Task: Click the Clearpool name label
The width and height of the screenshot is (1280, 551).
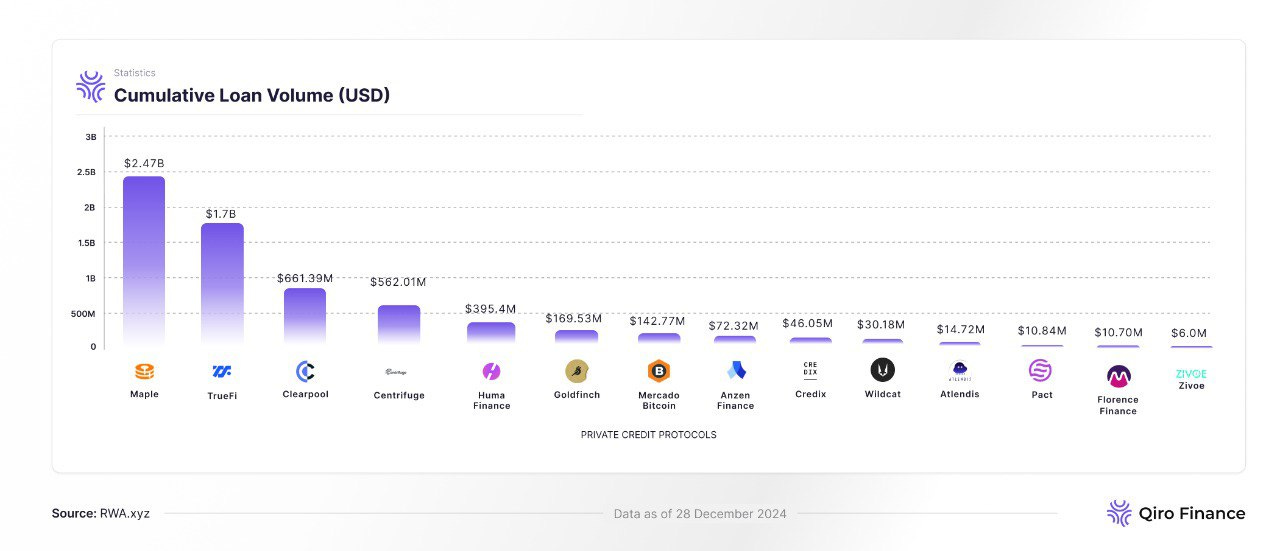Action: (x=305, y=394)
